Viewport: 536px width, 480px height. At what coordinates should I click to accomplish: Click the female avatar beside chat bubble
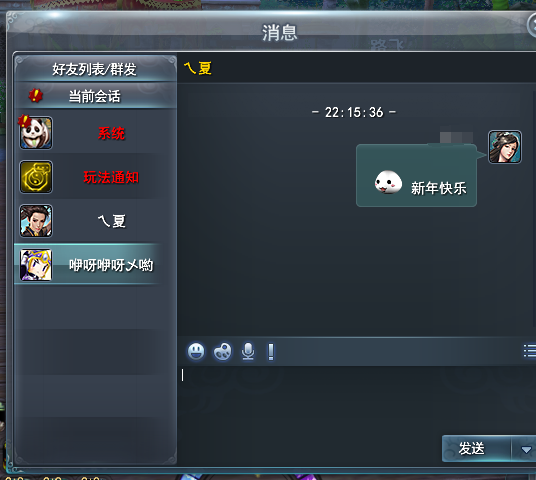[x=505, y=147]
